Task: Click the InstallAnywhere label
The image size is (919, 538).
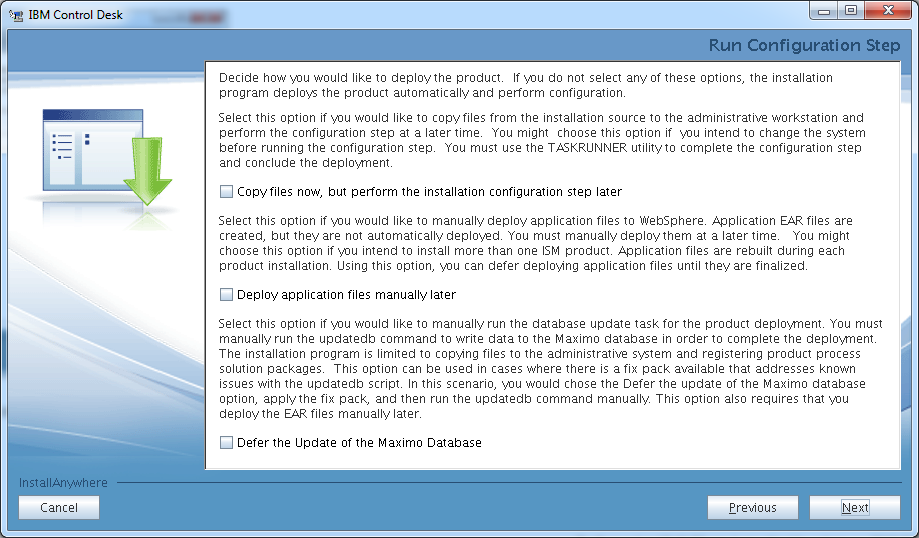Action: pos(63,482)
